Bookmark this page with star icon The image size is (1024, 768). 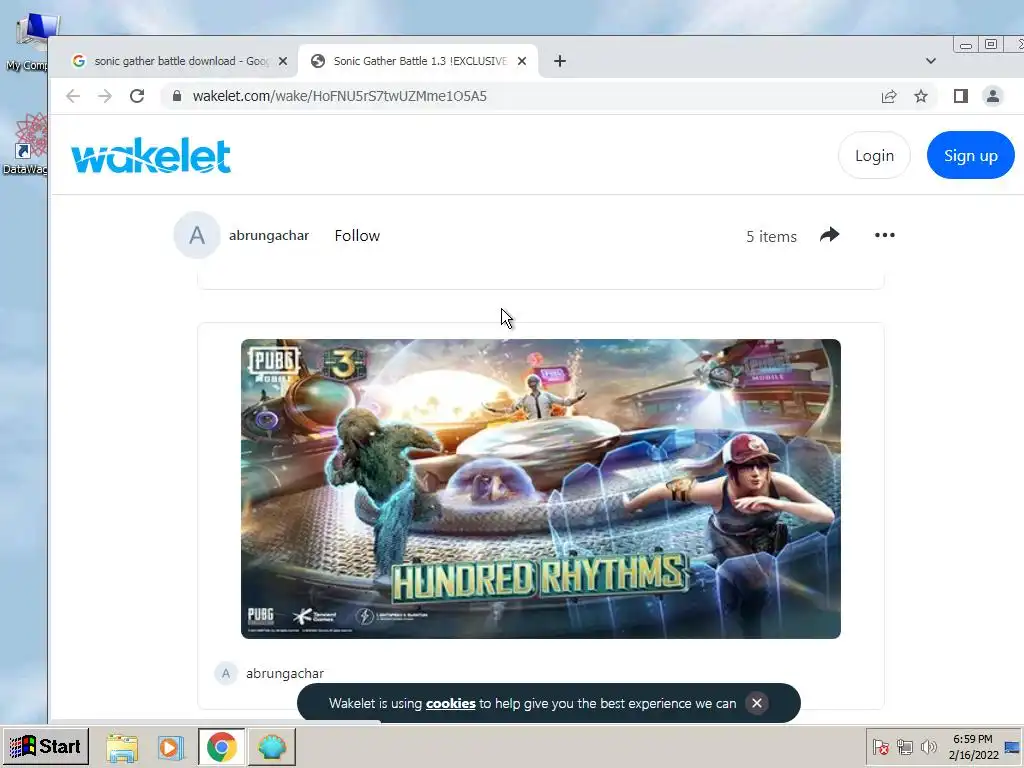[921, 97]
